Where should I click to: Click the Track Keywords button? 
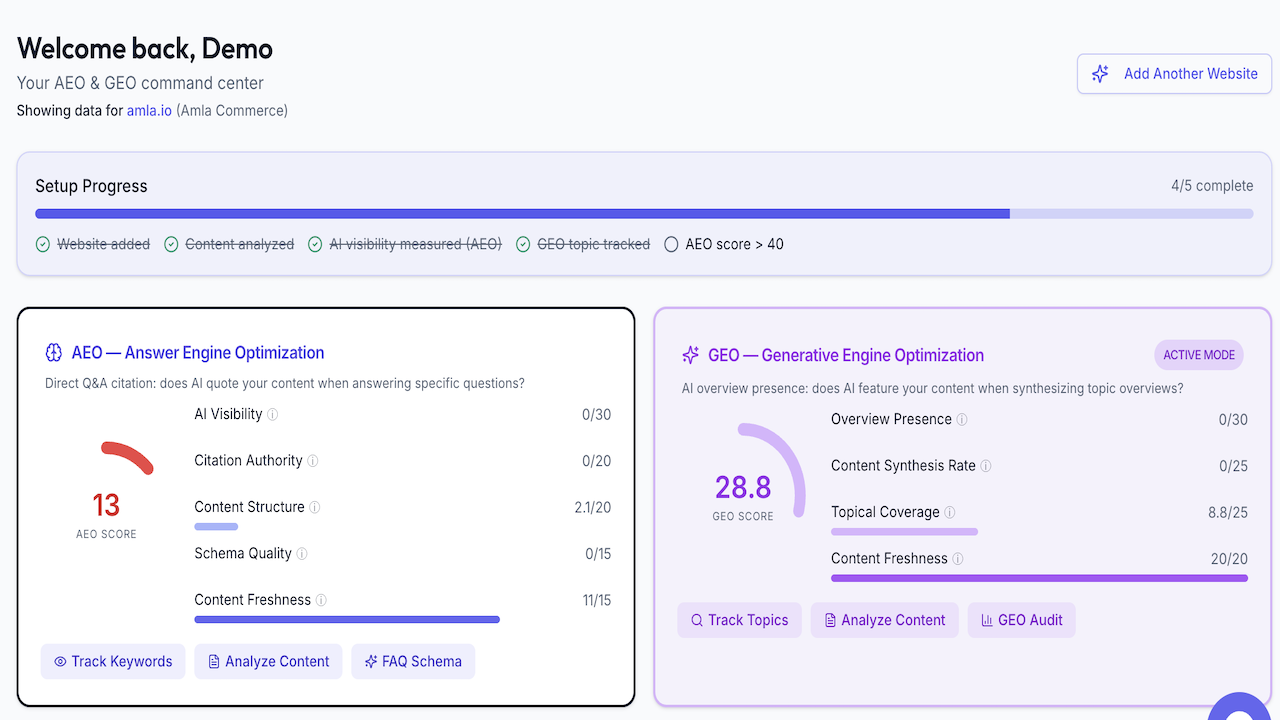[113, 662]
